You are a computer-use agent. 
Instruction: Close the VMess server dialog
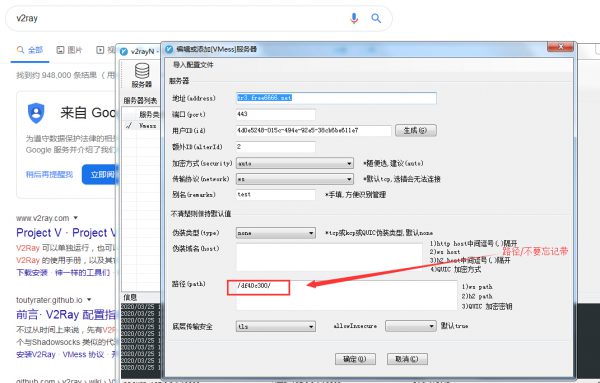(x=560, y=47)
